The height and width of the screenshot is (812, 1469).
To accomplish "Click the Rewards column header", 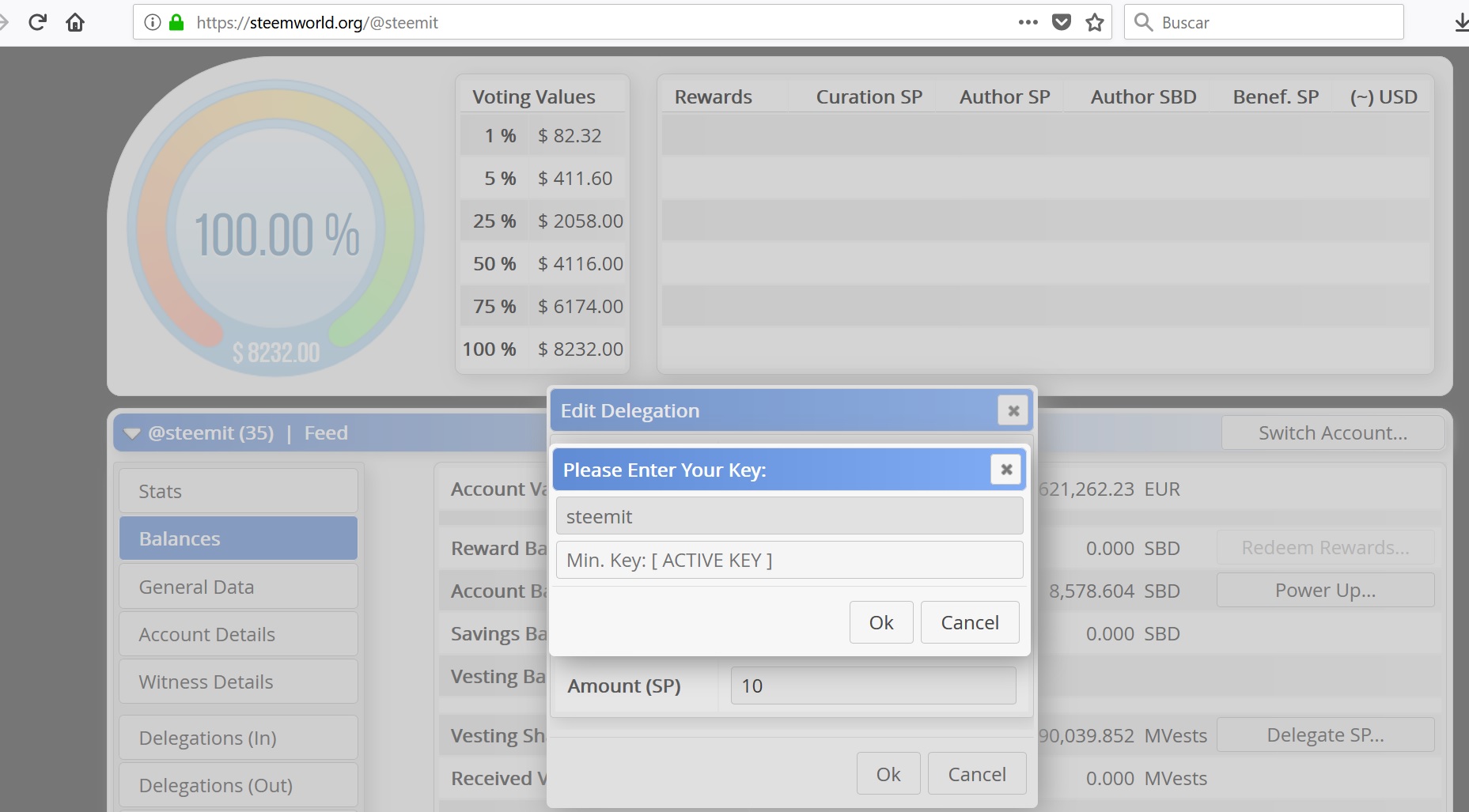I will (713, 96).
